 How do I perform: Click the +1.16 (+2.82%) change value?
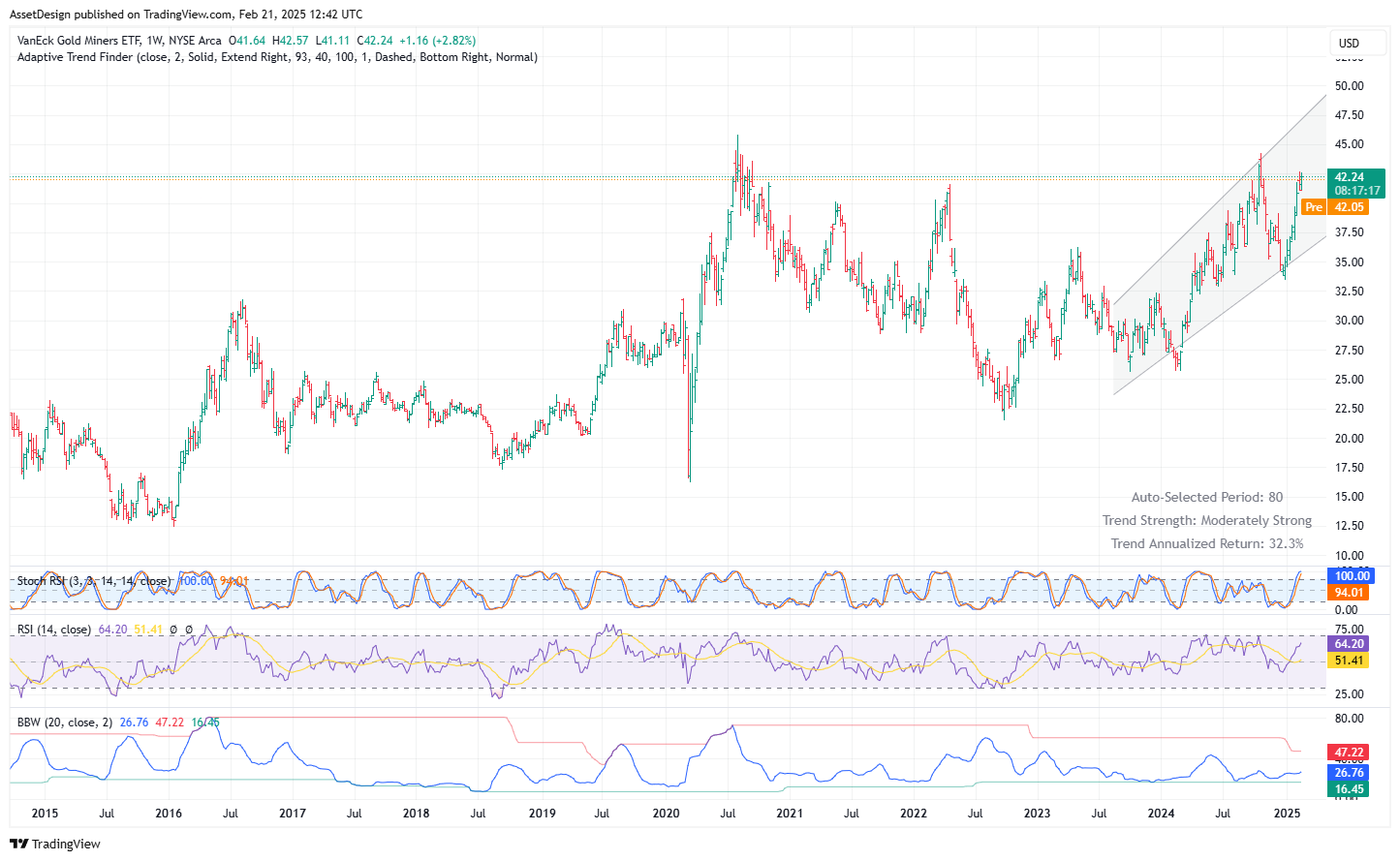tap(437, 41)
